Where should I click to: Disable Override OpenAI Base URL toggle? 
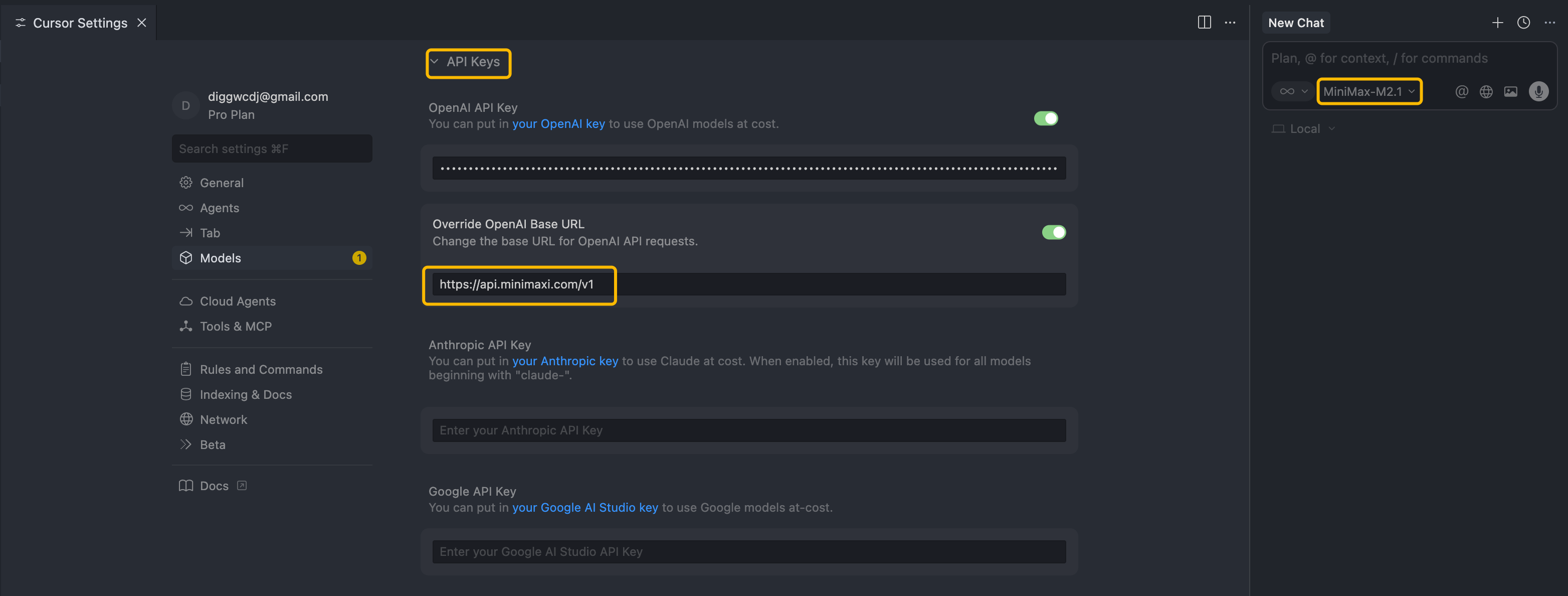click(x=1054, y=232)
